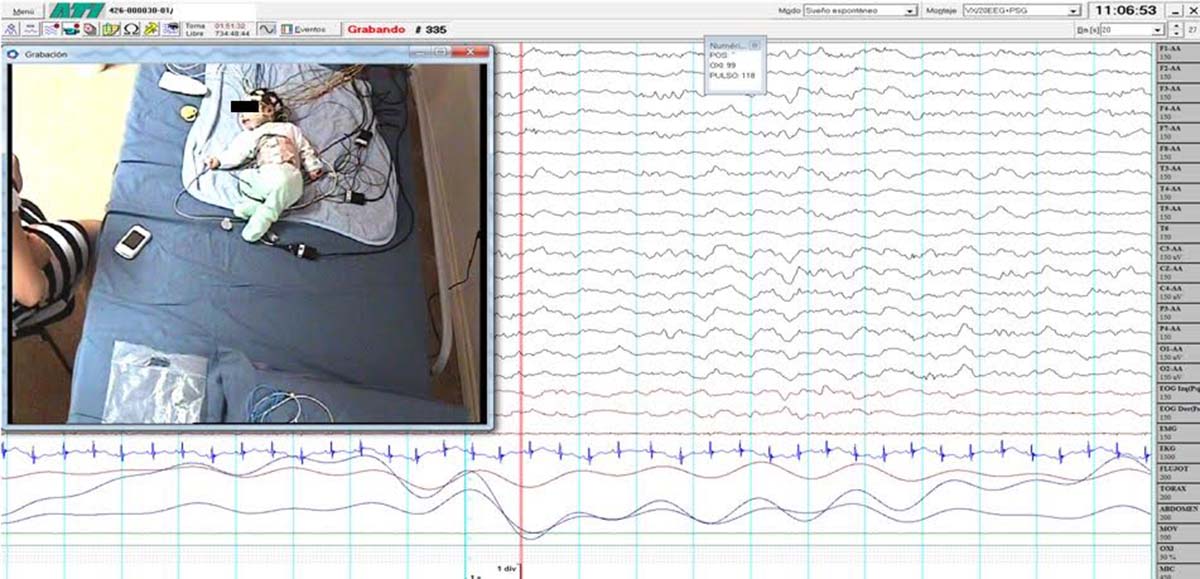Viewport: 1200px width, 579px height.
Task: Select the F2-AA channel label
Action: coord(1176,71)
